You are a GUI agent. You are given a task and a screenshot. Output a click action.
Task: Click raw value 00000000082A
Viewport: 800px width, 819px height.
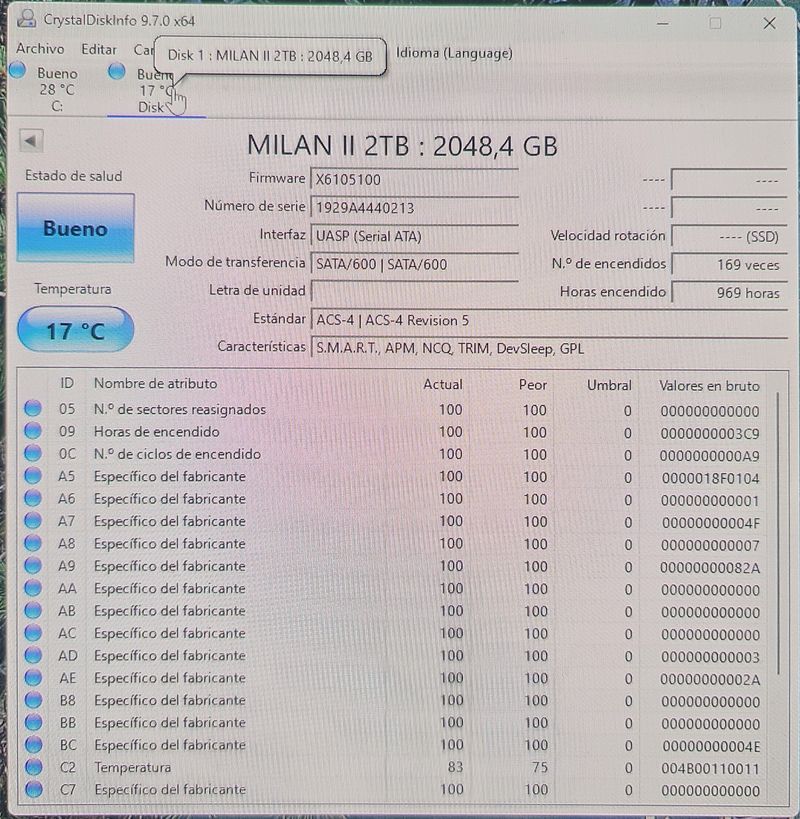(710, 568)
